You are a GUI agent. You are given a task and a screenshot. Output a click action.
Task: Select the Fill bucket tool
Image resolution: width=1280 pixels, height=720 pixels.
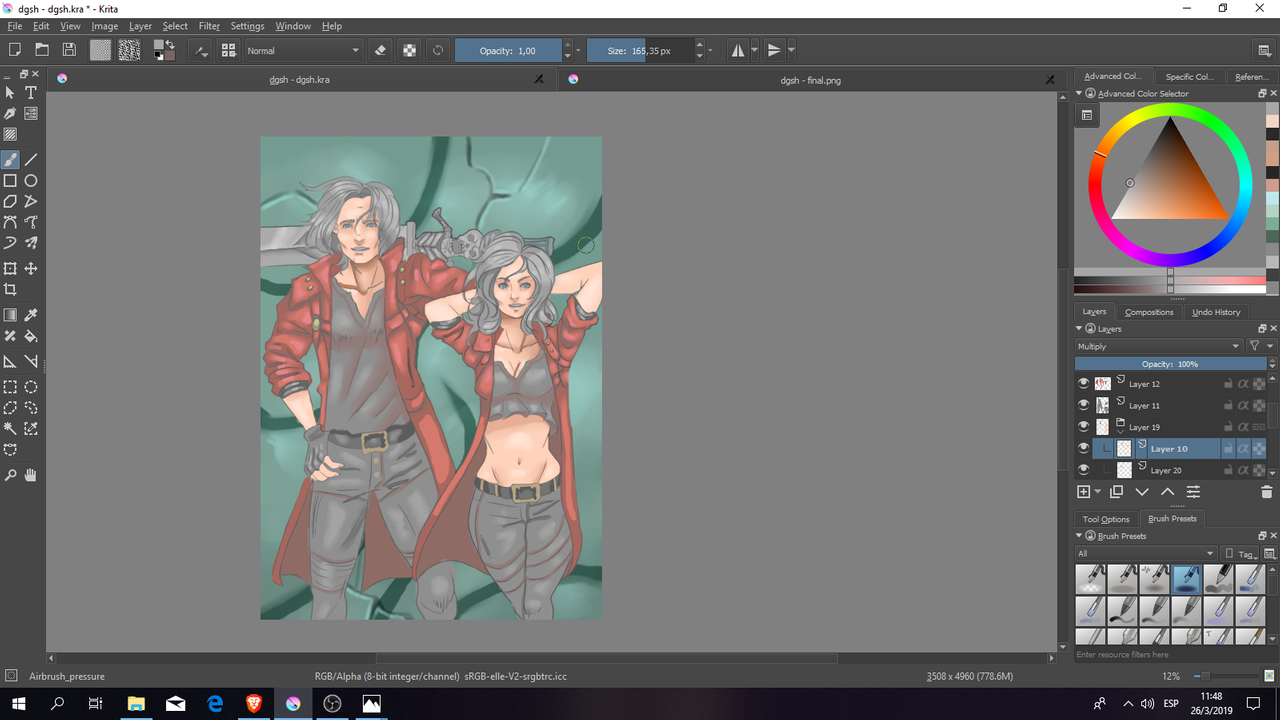tap(31, 336)
